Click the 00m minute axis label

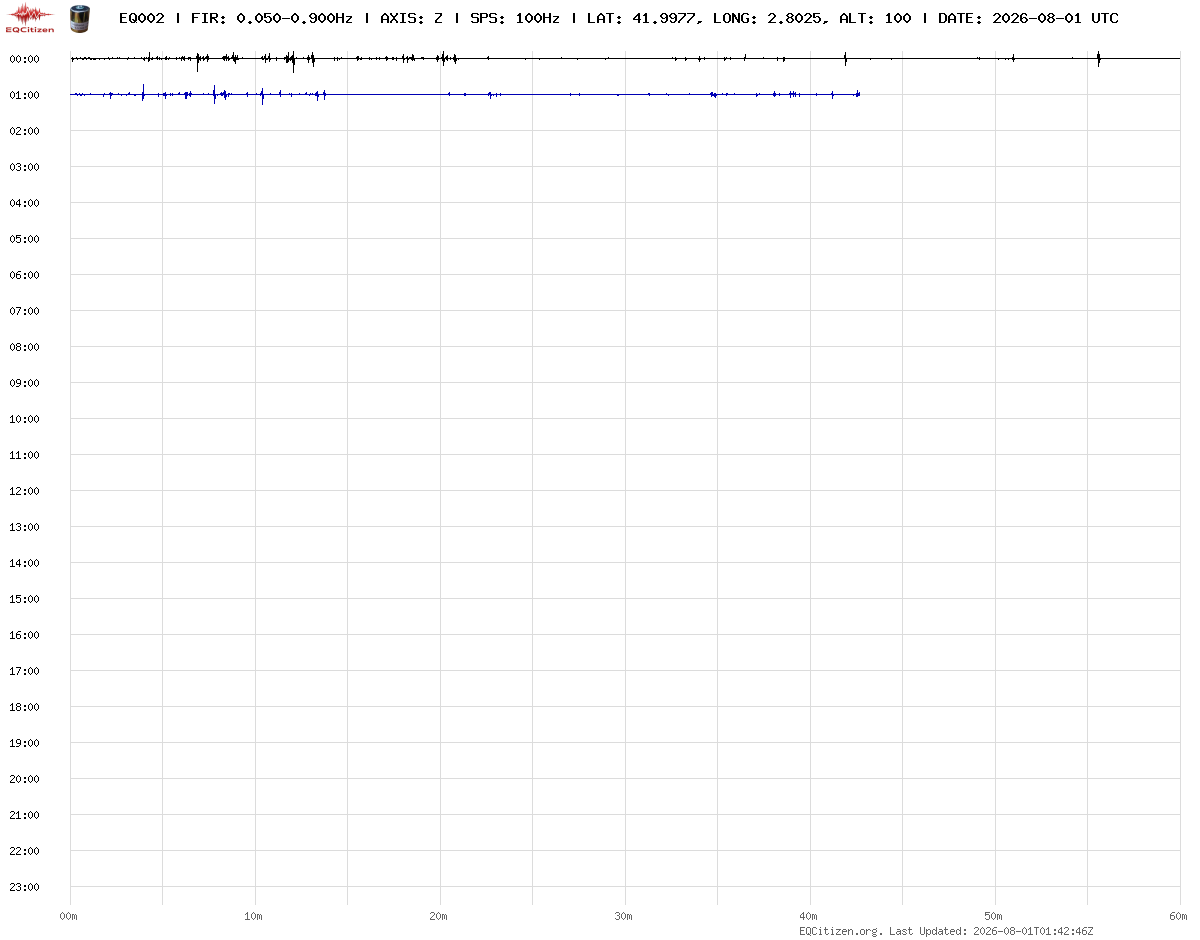[68, 916]
